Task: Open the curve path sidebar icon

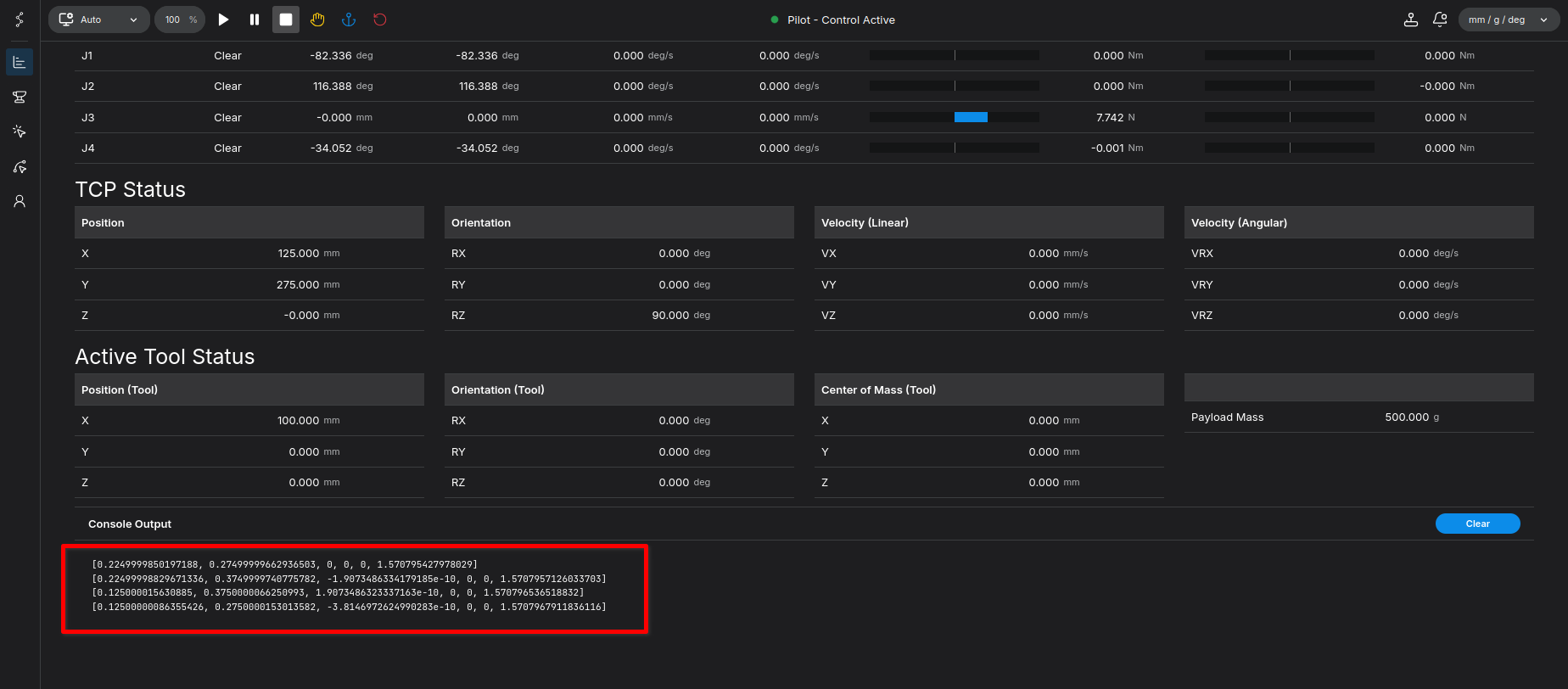Action: point(20,166)
